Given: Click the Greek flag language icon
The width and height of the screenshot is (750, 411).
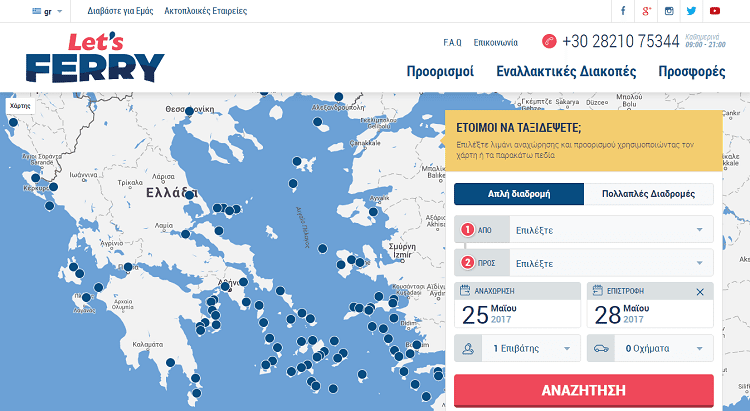Looking at the screenshot, I should [x=36, y=11].
